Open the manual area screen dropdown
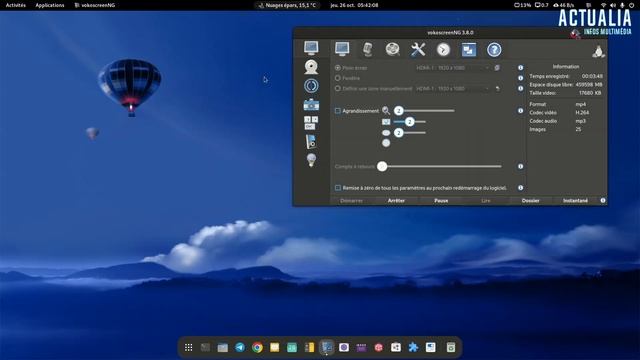The image size is (640, 360). point(452,88)
